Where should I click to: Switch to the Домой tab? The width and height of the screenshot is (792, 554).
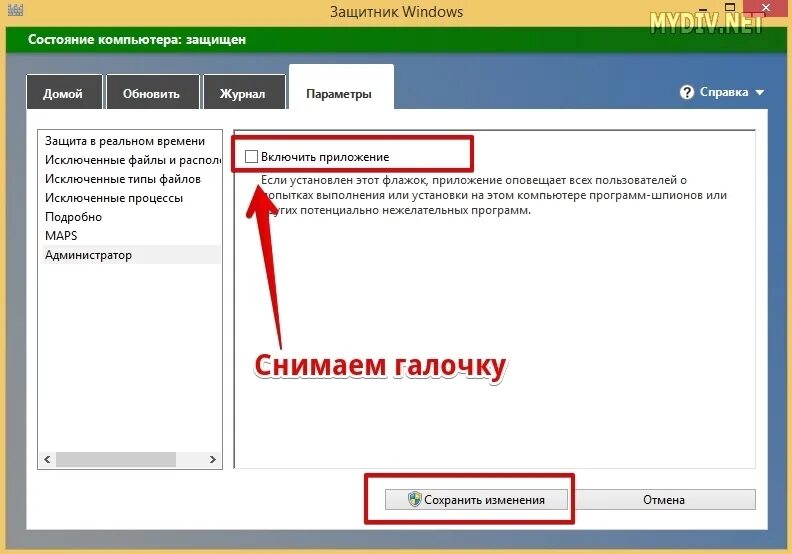click(x=64, y=92)
